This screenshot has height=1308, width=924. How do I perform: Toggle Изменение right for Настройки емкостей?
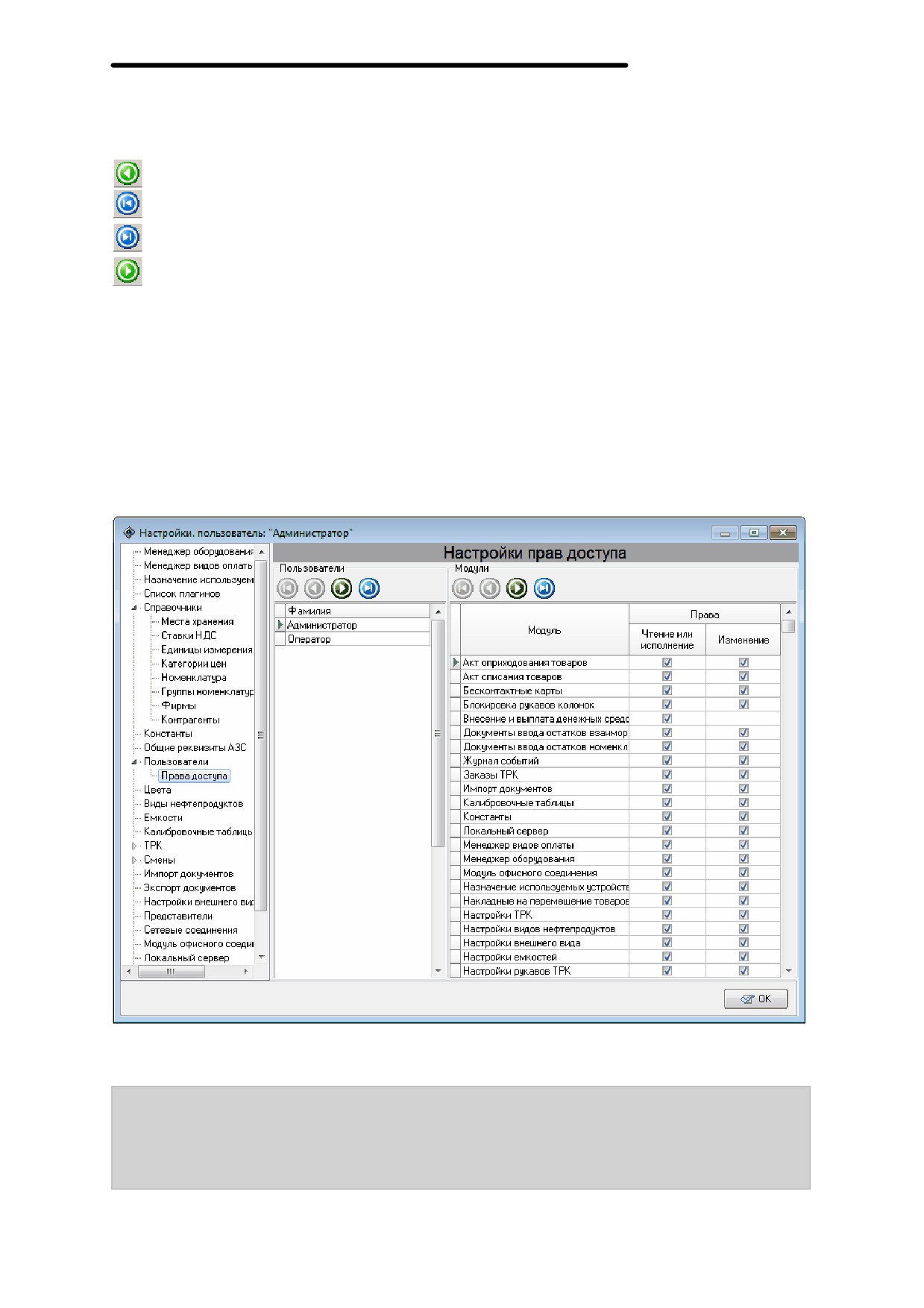(x=744, y=956)
